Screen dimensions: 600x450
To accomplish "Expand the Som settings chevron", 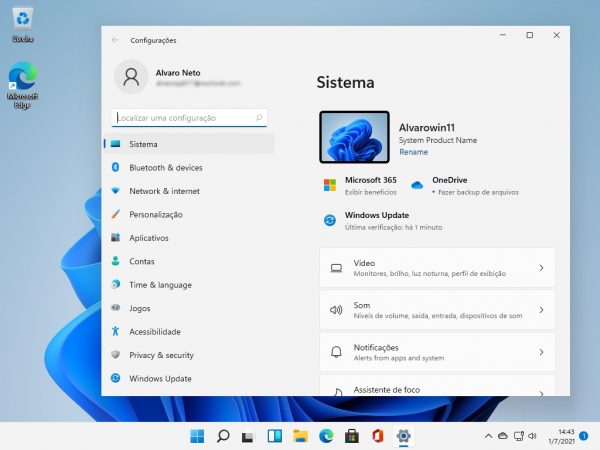I will click(541, 310).
